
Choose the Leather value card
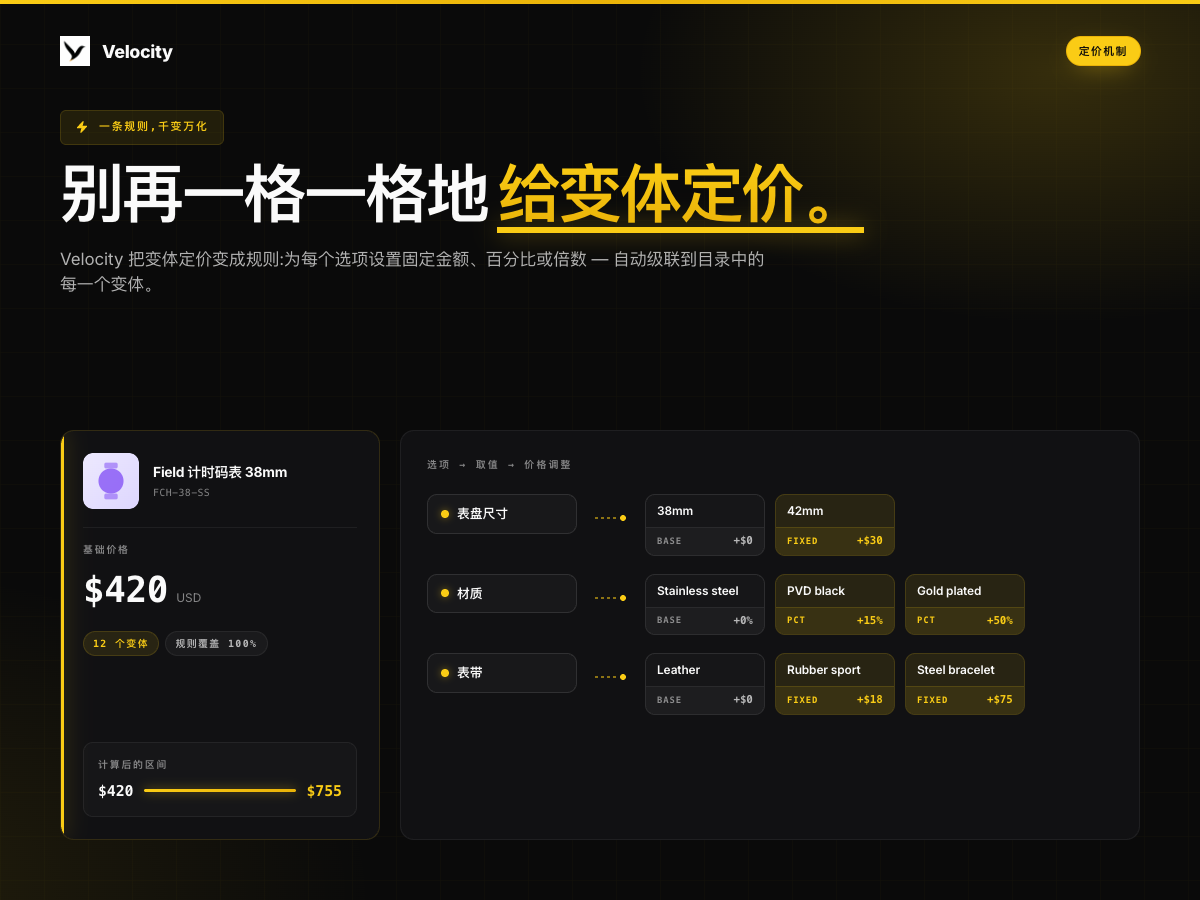(x=705, y=684)
